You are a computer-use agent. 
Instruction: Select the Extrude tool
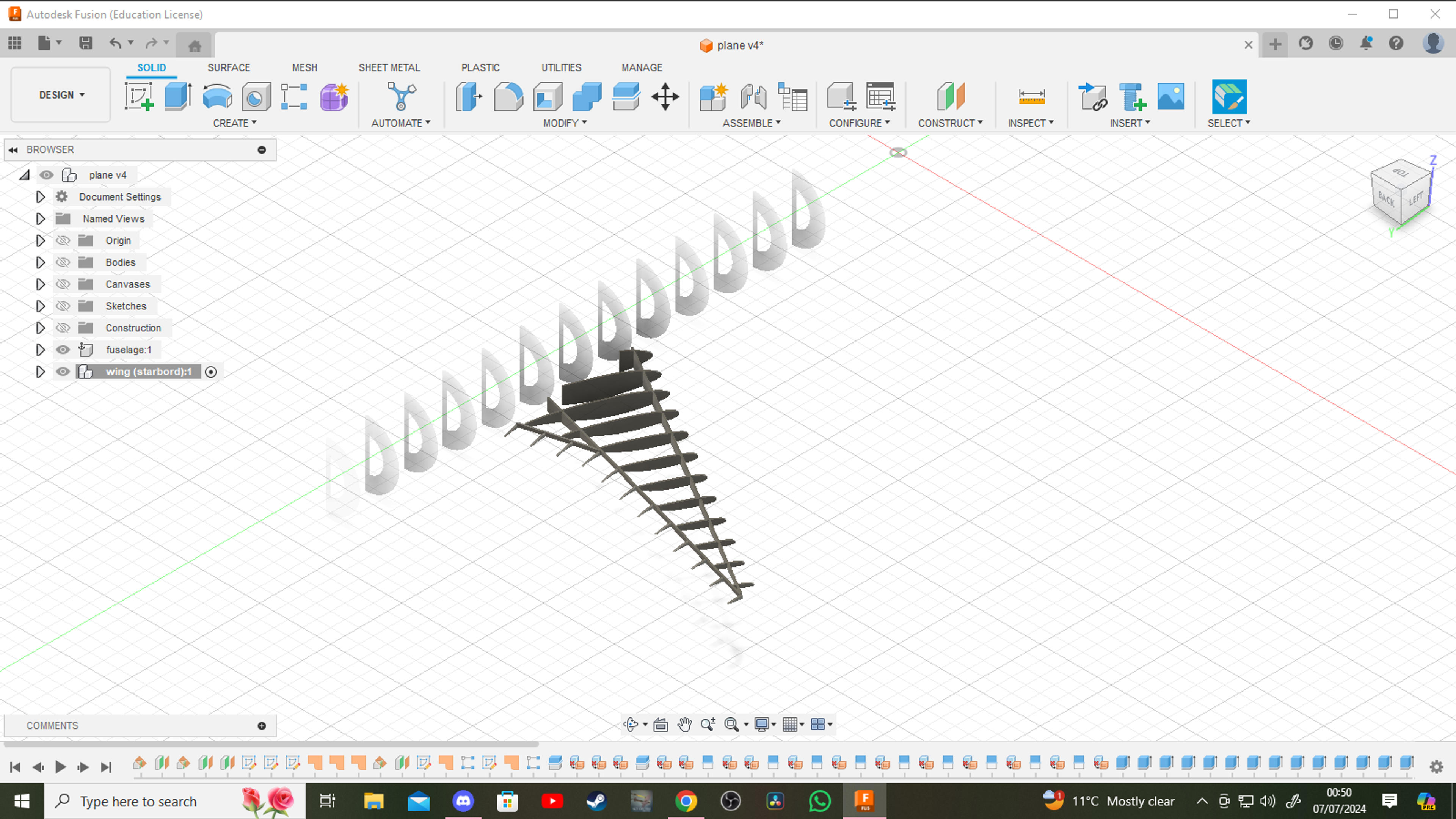(x=178, y=97)
